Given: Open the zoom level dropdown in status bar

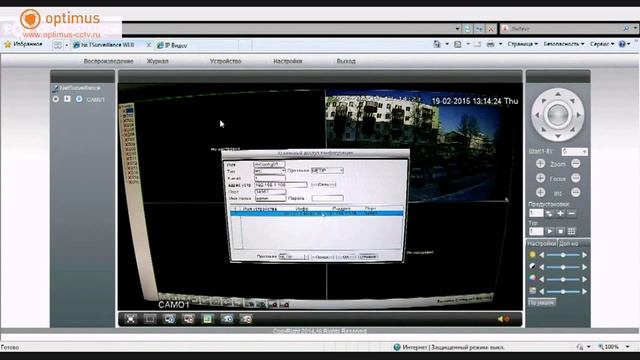Looking at the screenshot, I should point(627,347).
